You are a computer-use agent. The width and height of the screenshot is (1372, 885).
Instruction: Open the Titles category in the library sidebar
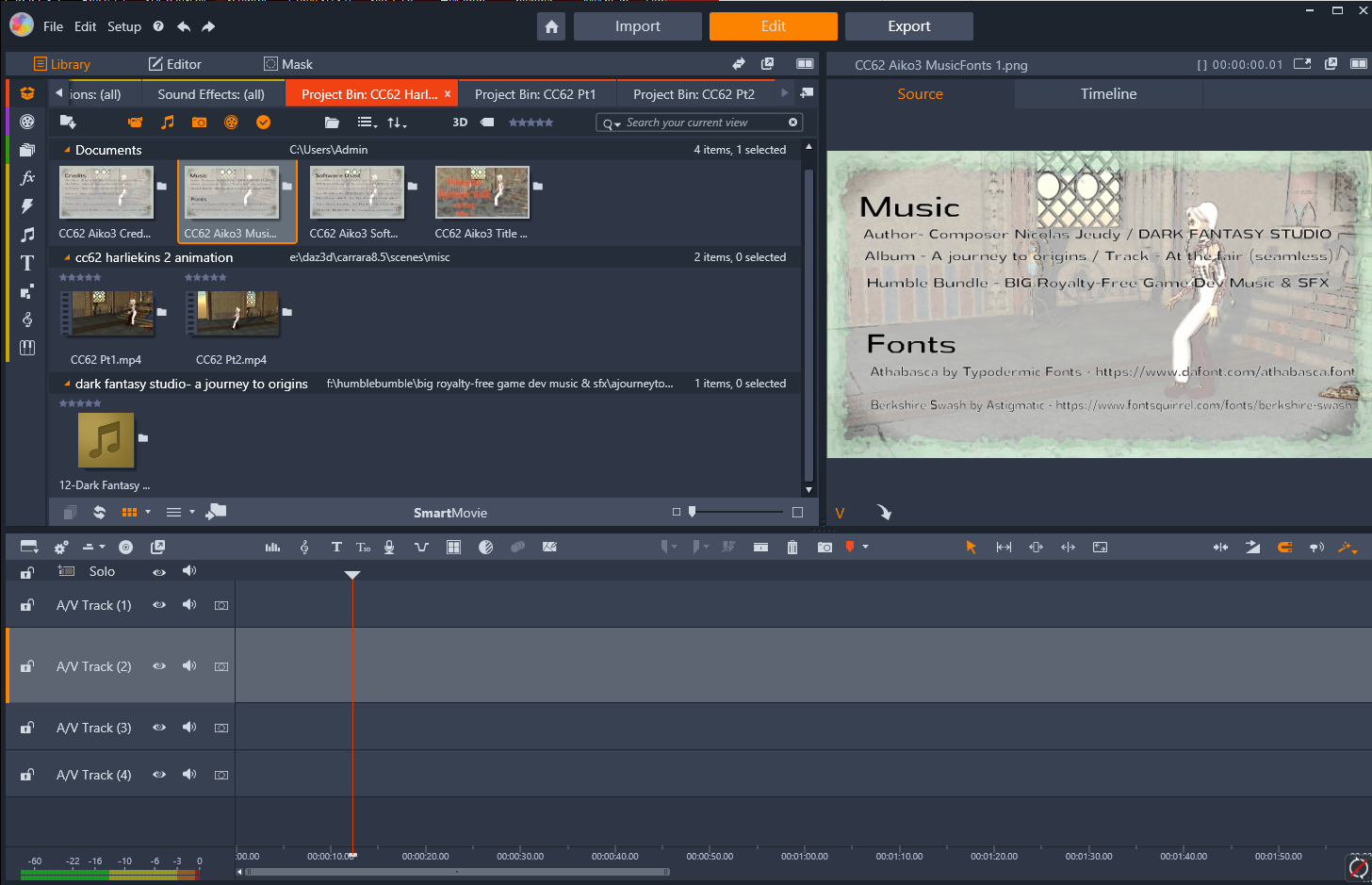click(x=27, y=263)
